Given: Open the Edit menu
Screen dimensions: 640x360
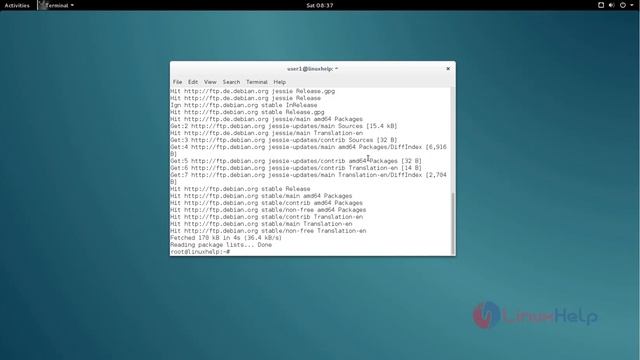Looking at the screenshot, I should coord(193,82).
